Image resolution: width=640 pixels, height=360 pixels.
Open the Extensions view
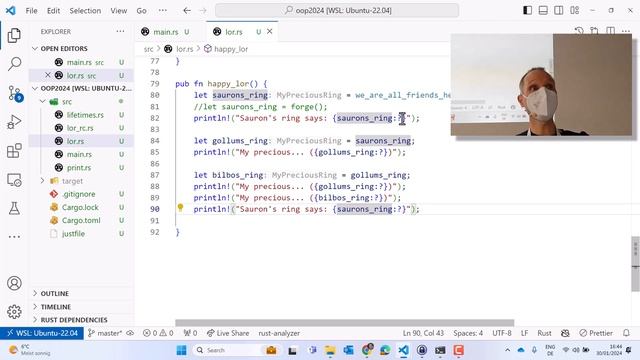point(14,151)
